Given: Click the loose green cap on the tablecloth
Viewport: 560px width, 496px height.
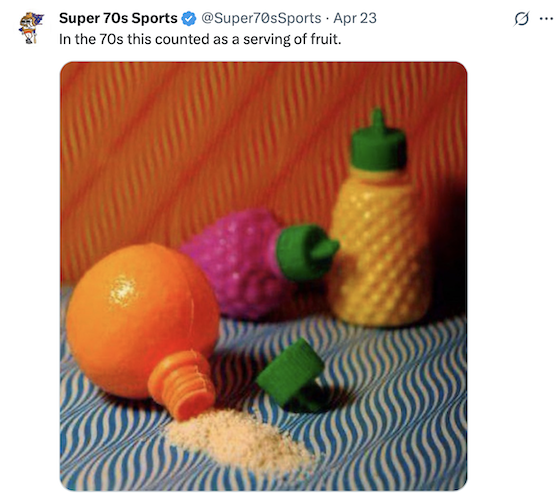Looking at the screenshot, I should coord(292,374).
